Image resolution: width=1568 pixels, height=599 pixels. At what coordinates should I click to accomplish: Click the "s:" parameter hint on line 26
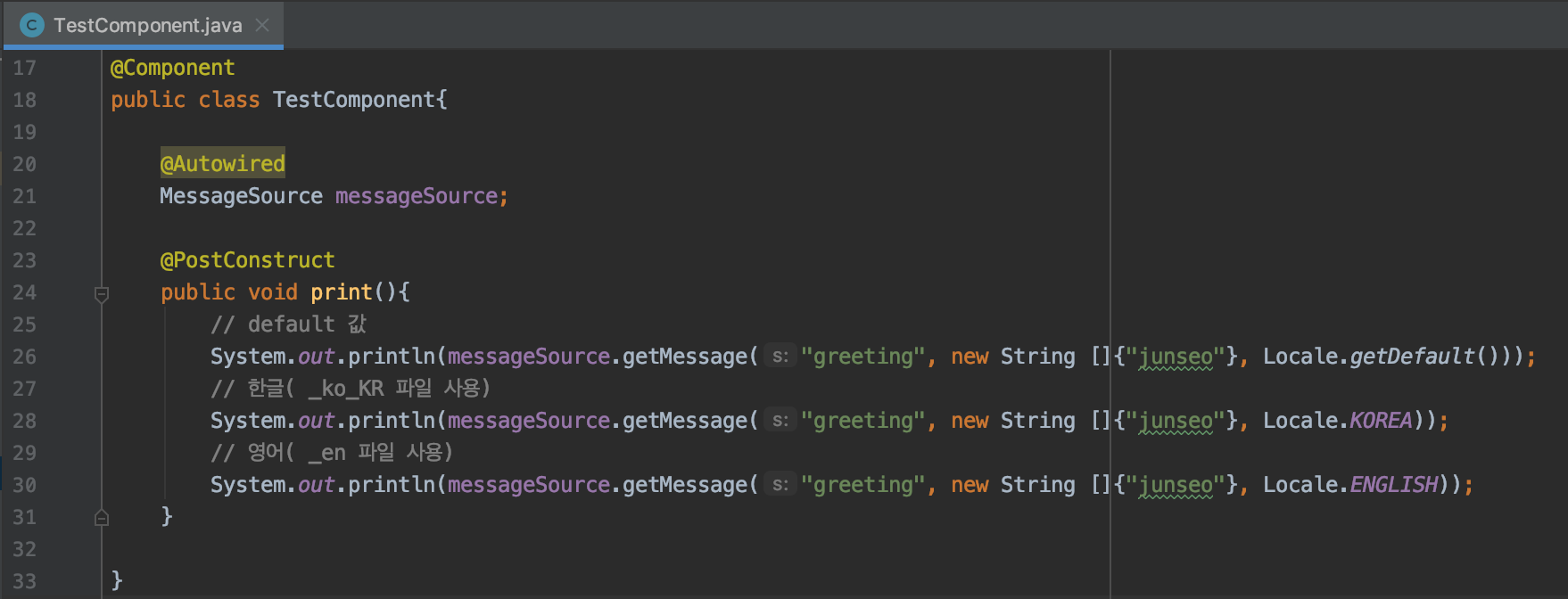coord(780,357)
